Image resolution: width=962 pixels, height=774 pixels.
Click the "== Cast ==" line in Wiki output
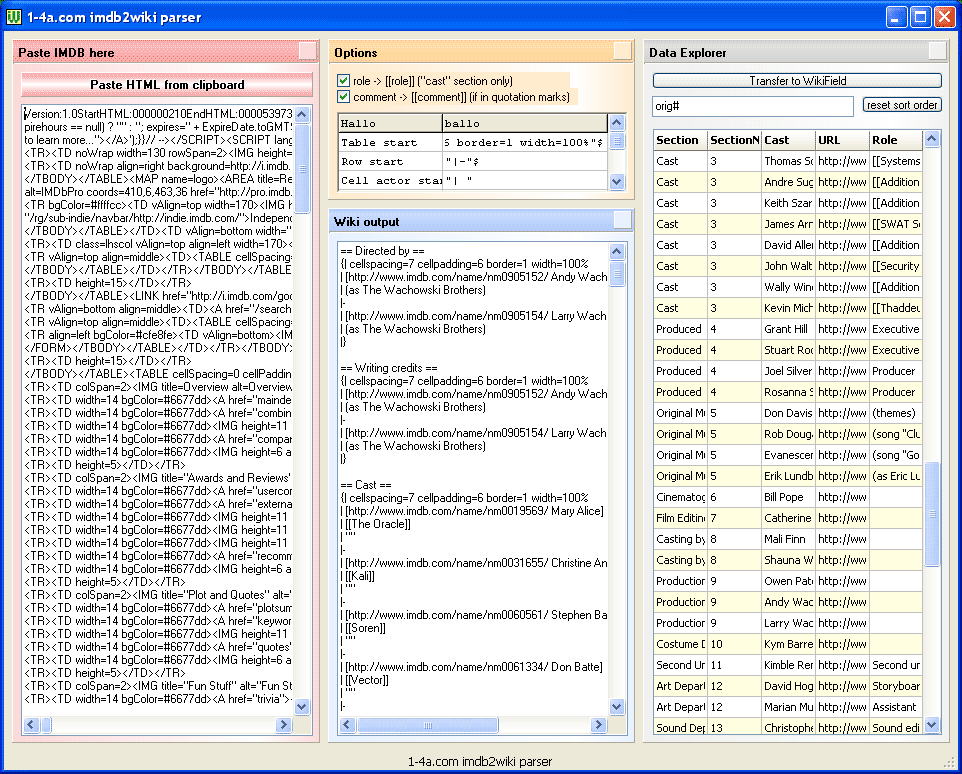(366, 485)
